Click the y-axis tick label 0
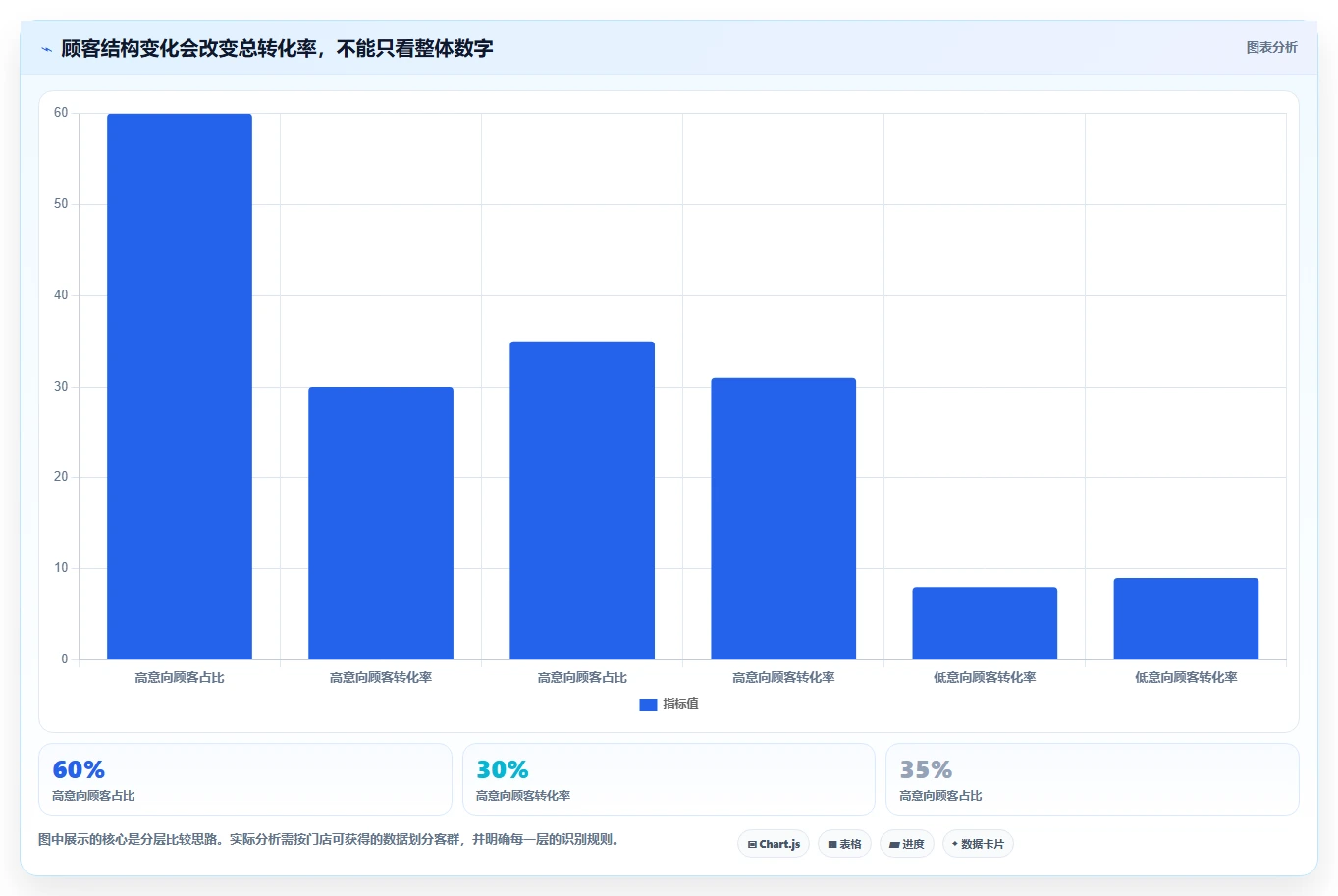The width and height of the screenshot is (1338, 896). [65, 659]
